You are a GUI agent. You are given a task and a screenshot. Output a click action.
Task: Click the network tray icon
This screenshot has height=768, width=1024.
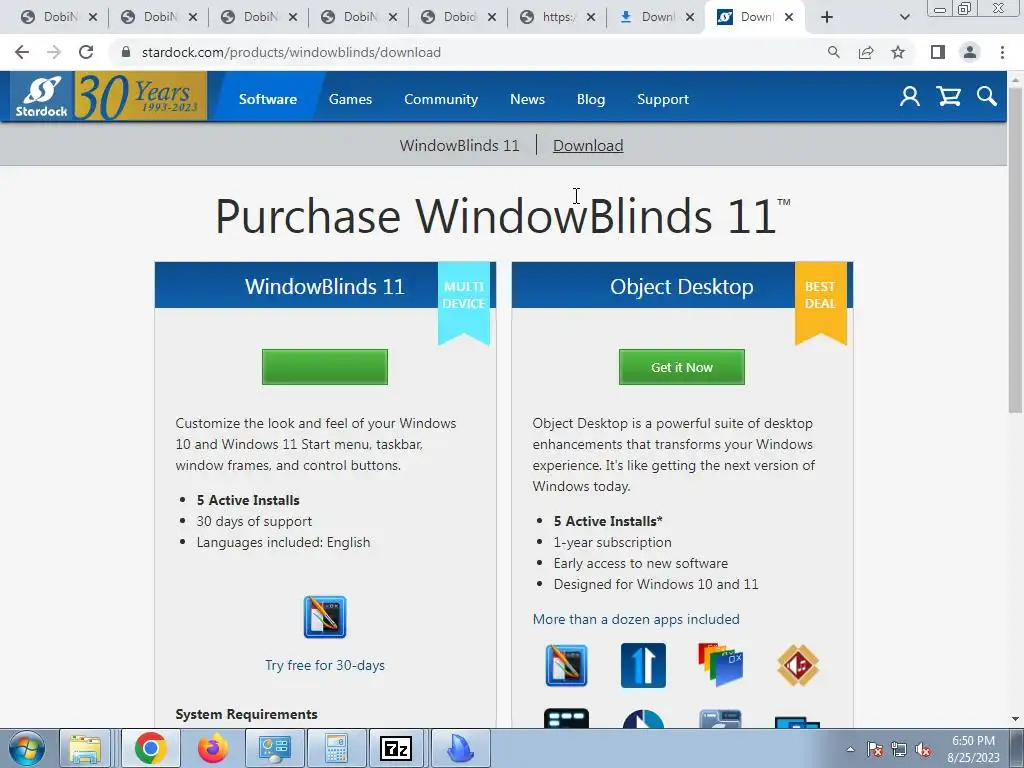coord(899,750)
